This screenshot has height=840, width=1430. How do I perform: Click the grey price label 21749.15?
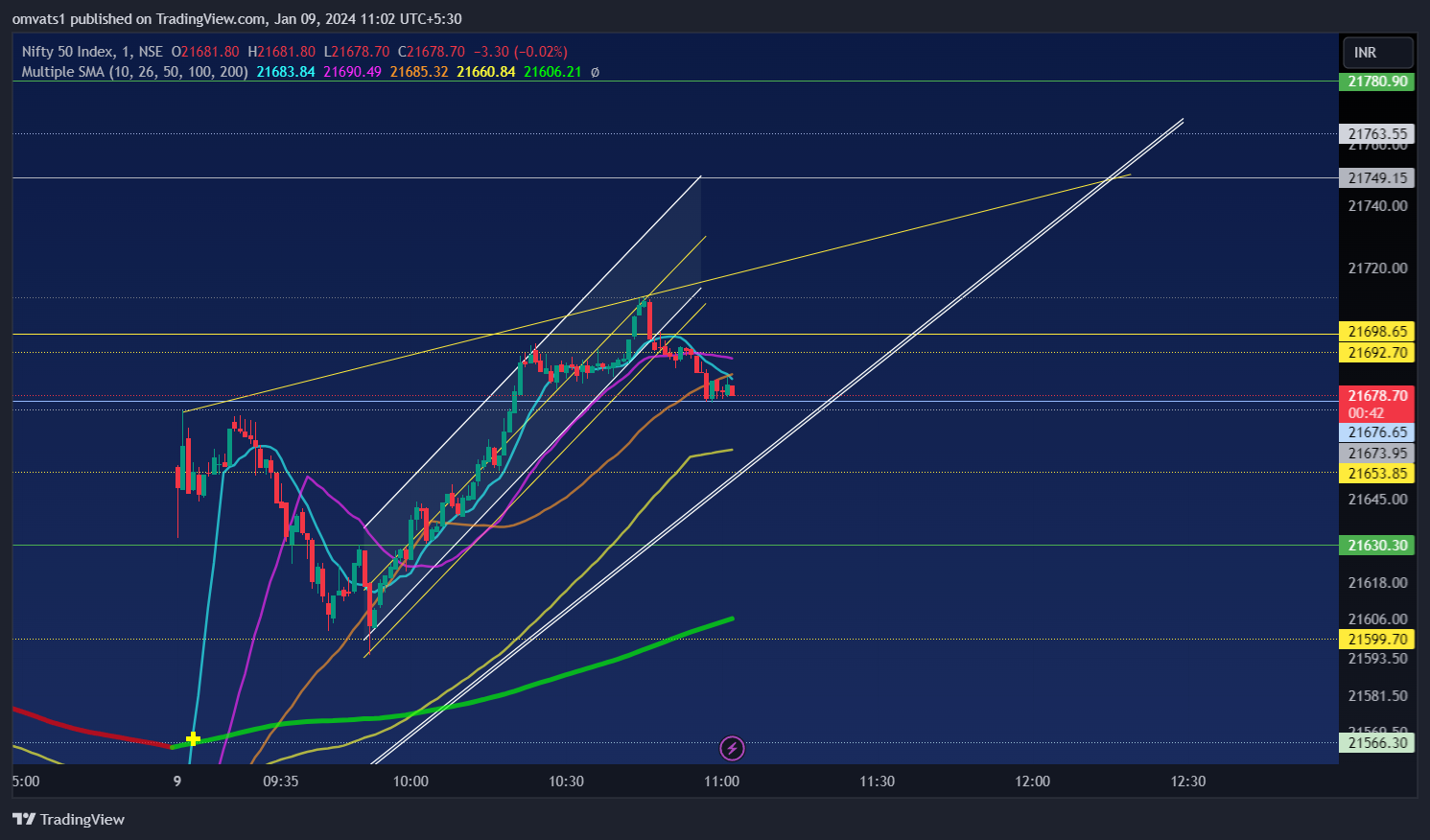1377,178
